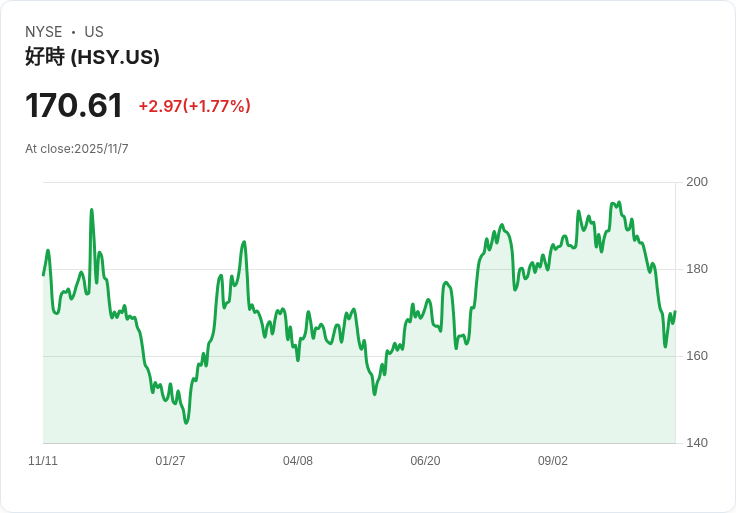Open the 好時 (HSY.US) stock title
The width and height of the screenshot is (736, 513).
[92, 57]
